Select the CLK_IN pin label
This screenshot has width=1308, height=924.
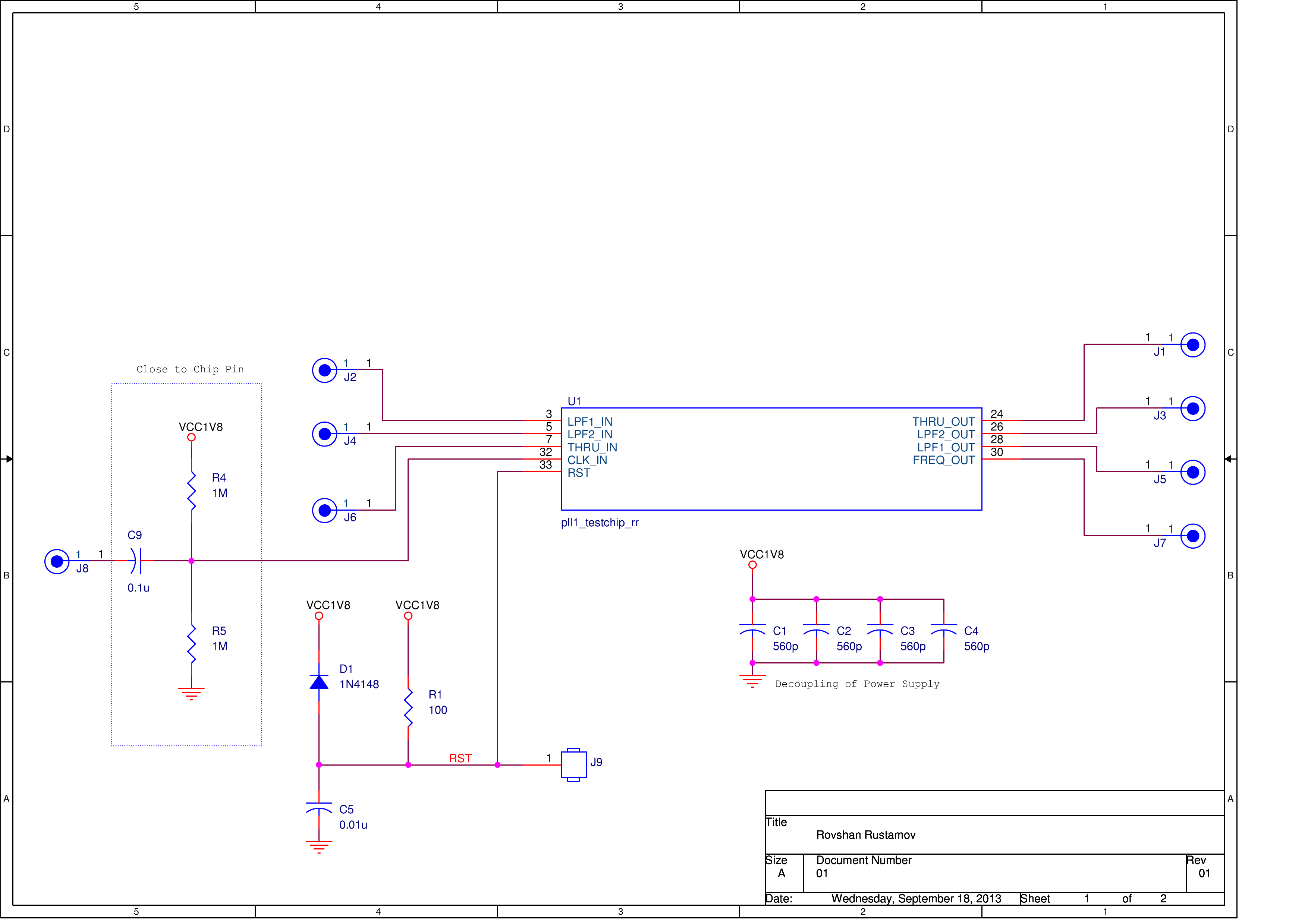[x=587, y=460]
